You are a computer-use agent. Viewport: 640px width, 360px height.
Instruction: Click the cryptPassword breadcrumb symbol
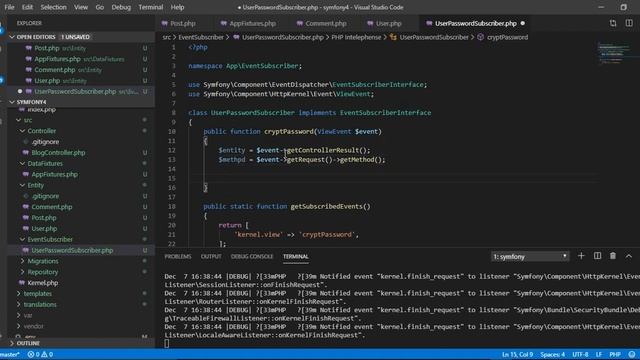coord(507,37)
